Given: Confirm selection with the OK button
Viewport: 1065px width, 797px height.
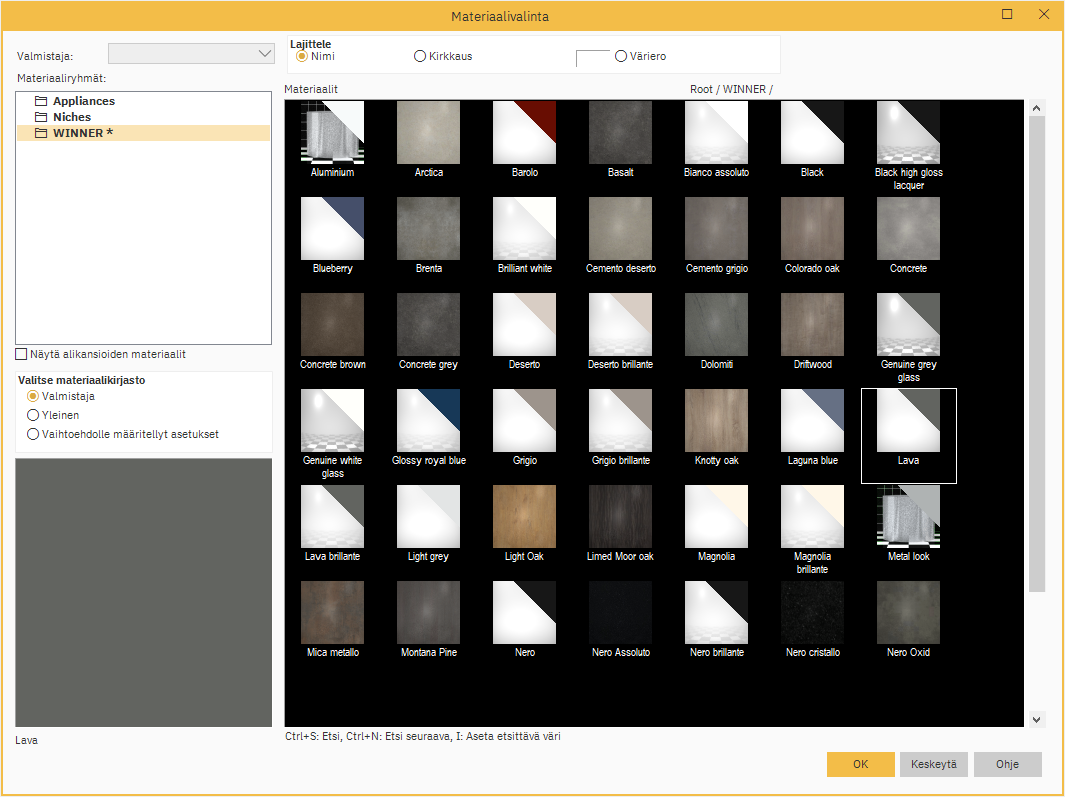Looking at the screenshot, I should (860, 764).
